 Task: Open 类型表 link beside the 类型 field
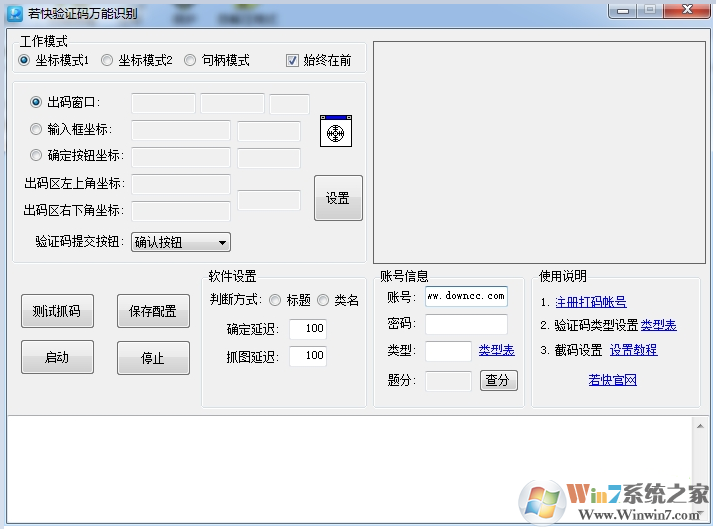pos(496,350)
